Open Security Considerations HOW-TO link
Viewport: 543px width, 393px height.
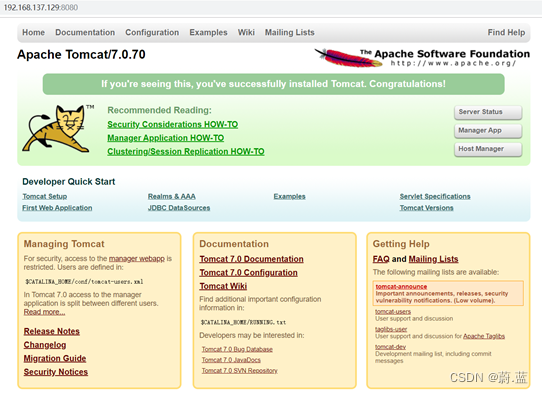click(172, 124)
